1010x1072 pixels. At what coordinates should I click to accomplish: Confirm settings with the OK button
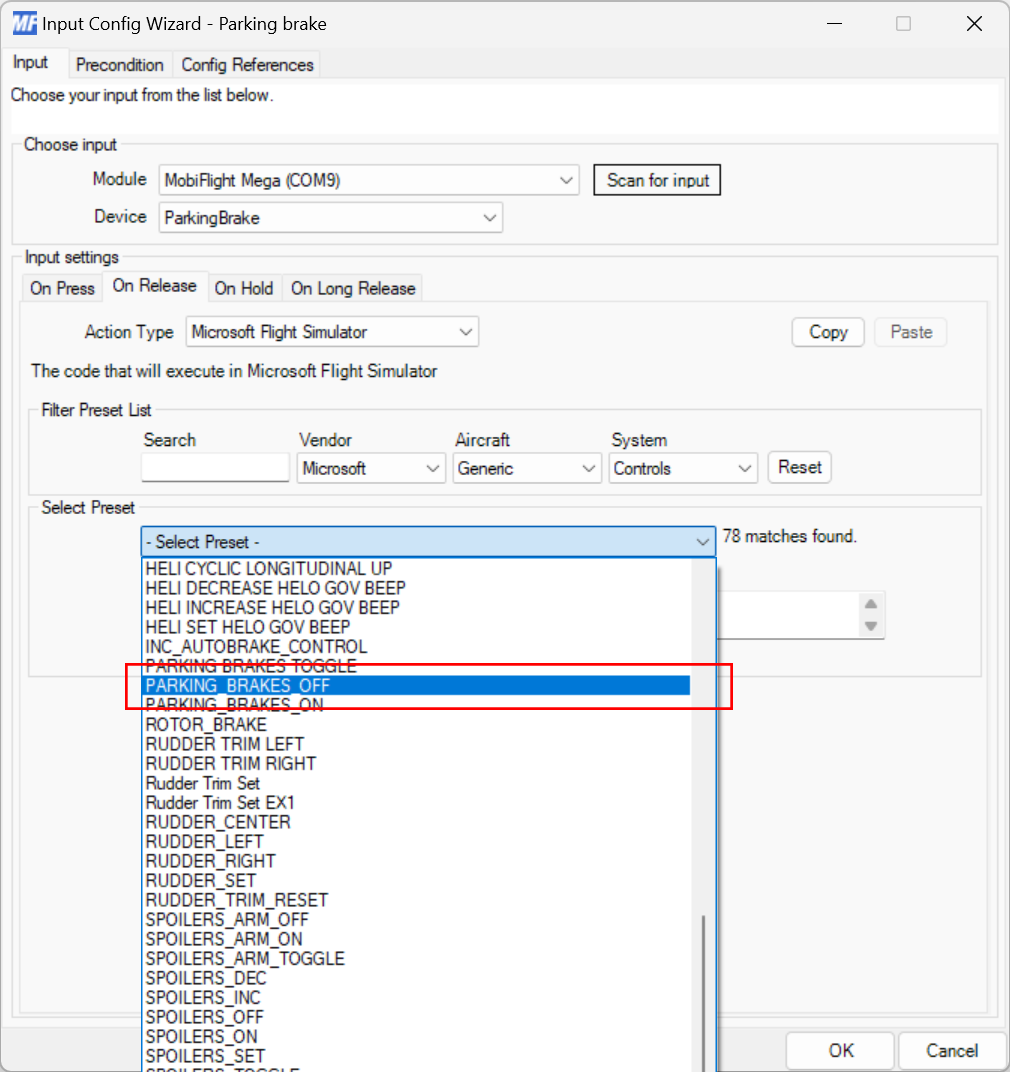(x=839, y=1050)
